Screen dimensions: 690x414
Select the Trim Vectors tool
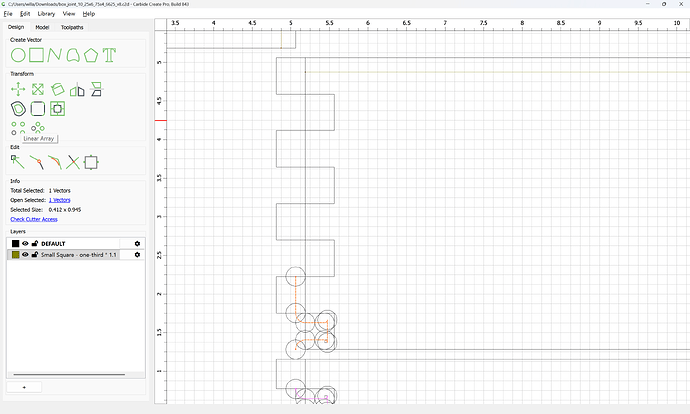73,162
